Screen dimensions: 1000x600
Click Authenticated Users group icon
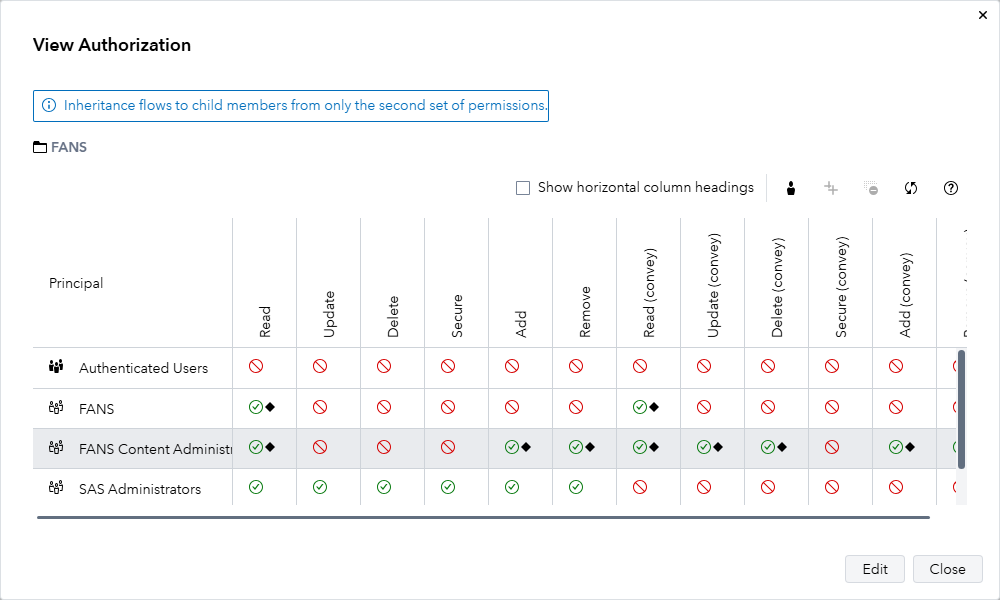click(x=56, y=368)
